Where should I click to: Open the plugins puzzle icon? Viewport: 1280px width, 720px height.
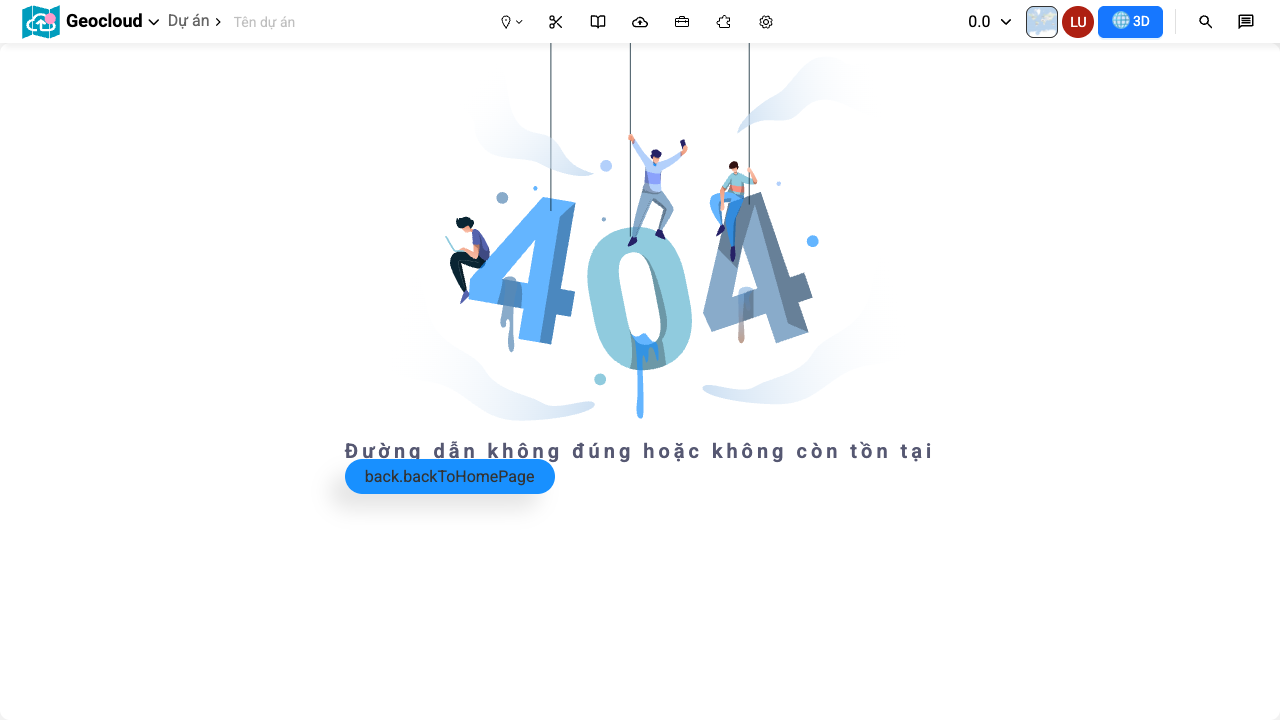723,21
